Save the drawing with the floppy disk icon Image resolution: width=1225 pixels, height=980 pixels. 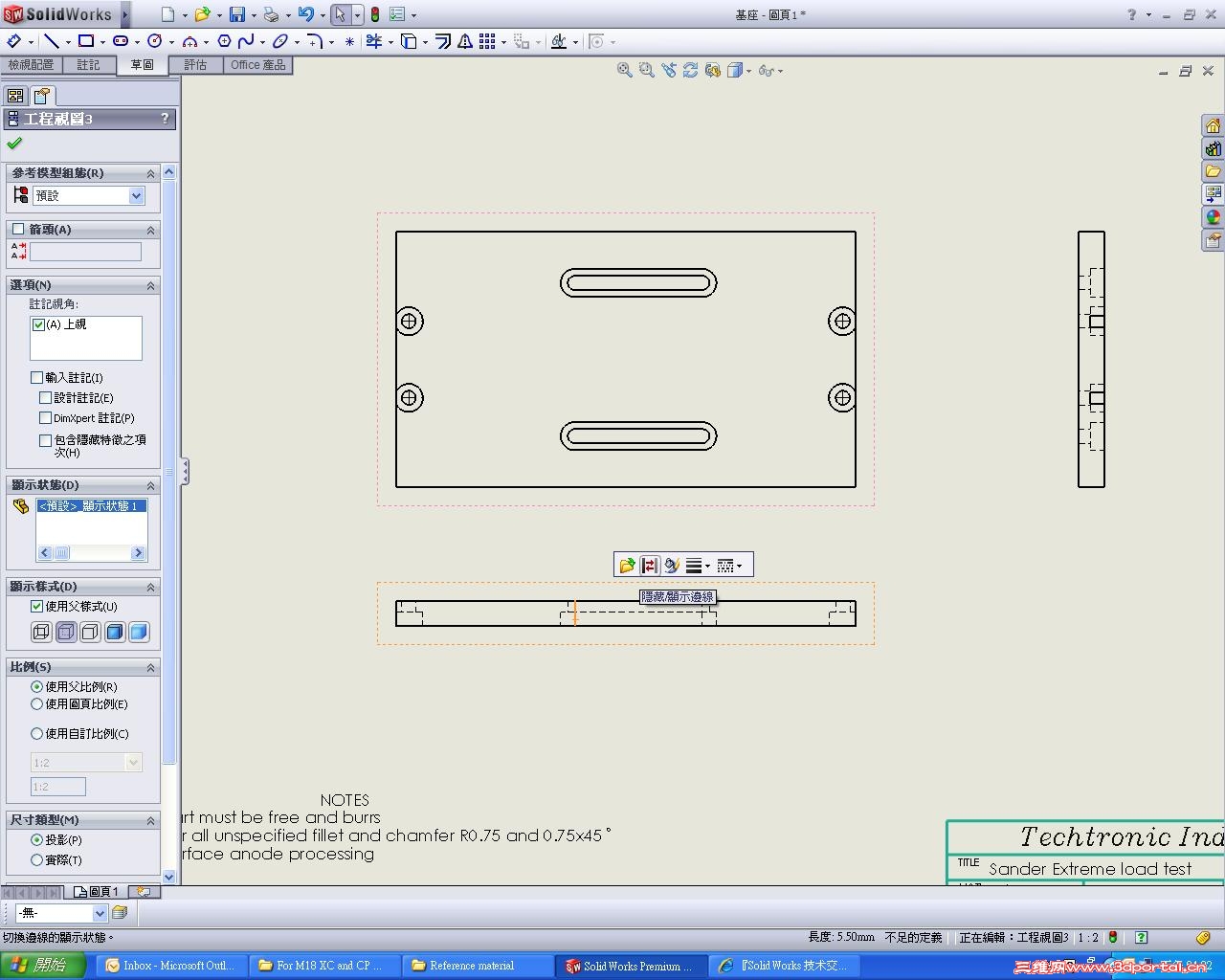236,14
